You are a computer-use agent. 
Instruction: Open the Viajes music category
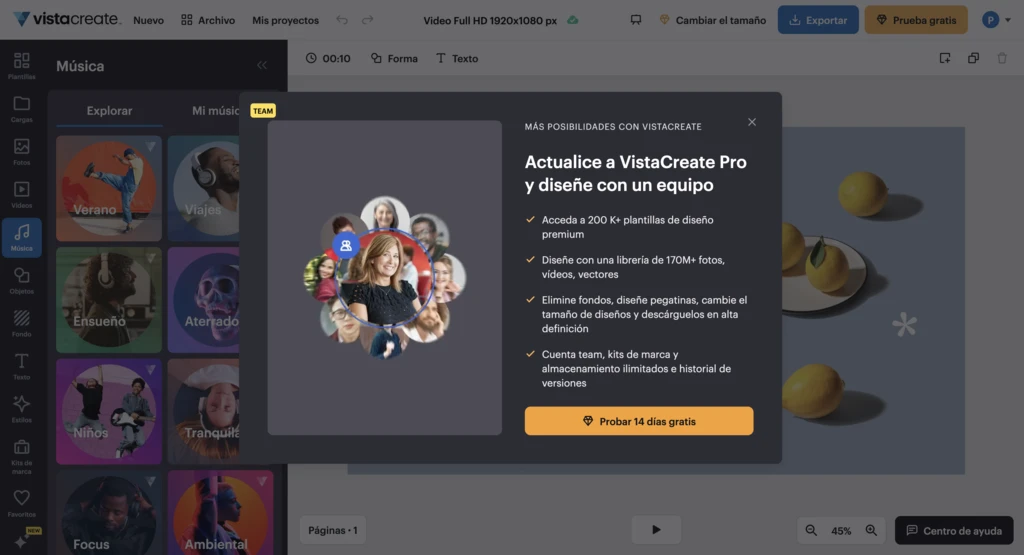tap(203, 188)
